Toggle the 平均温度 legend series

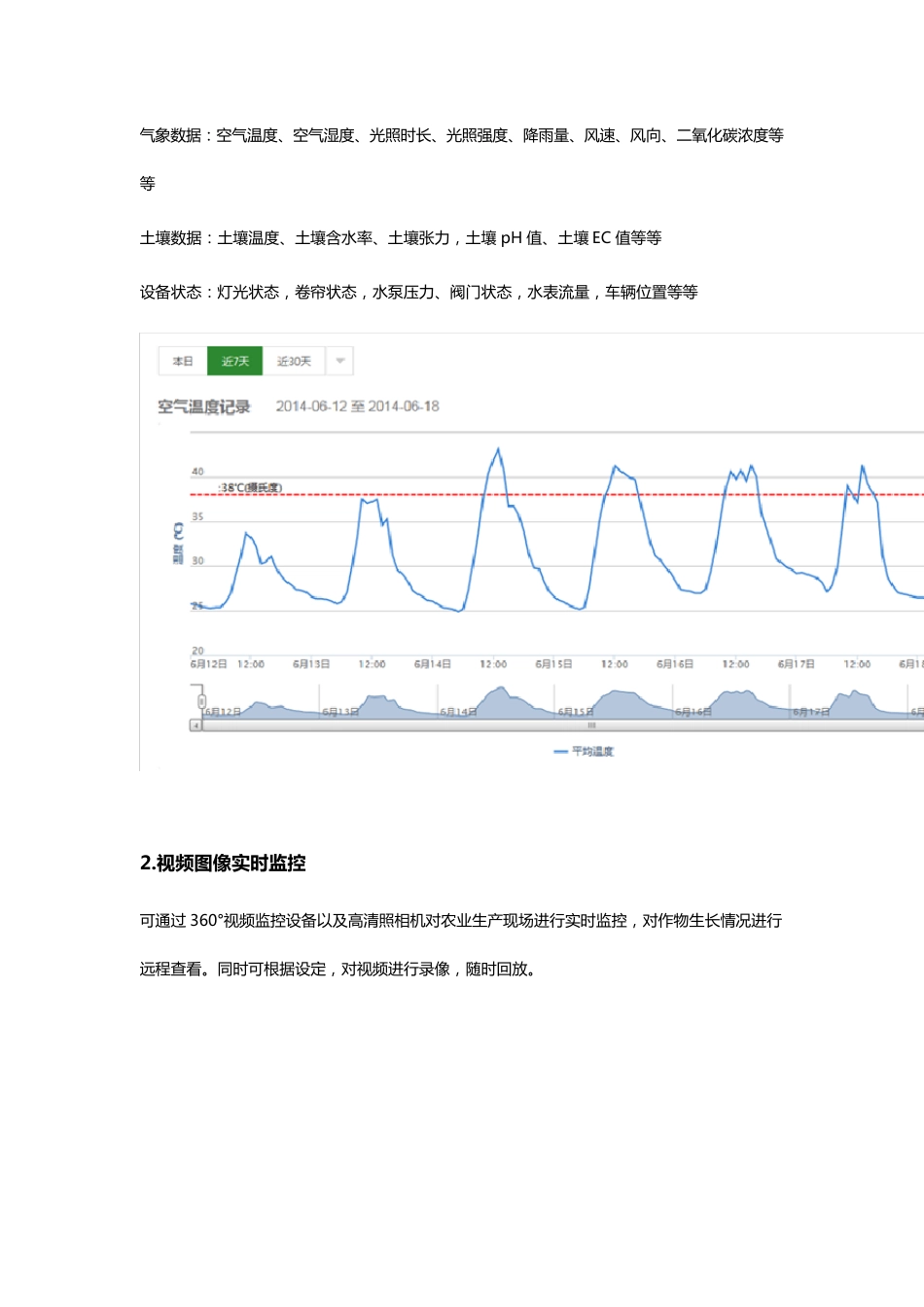point(584,751)
